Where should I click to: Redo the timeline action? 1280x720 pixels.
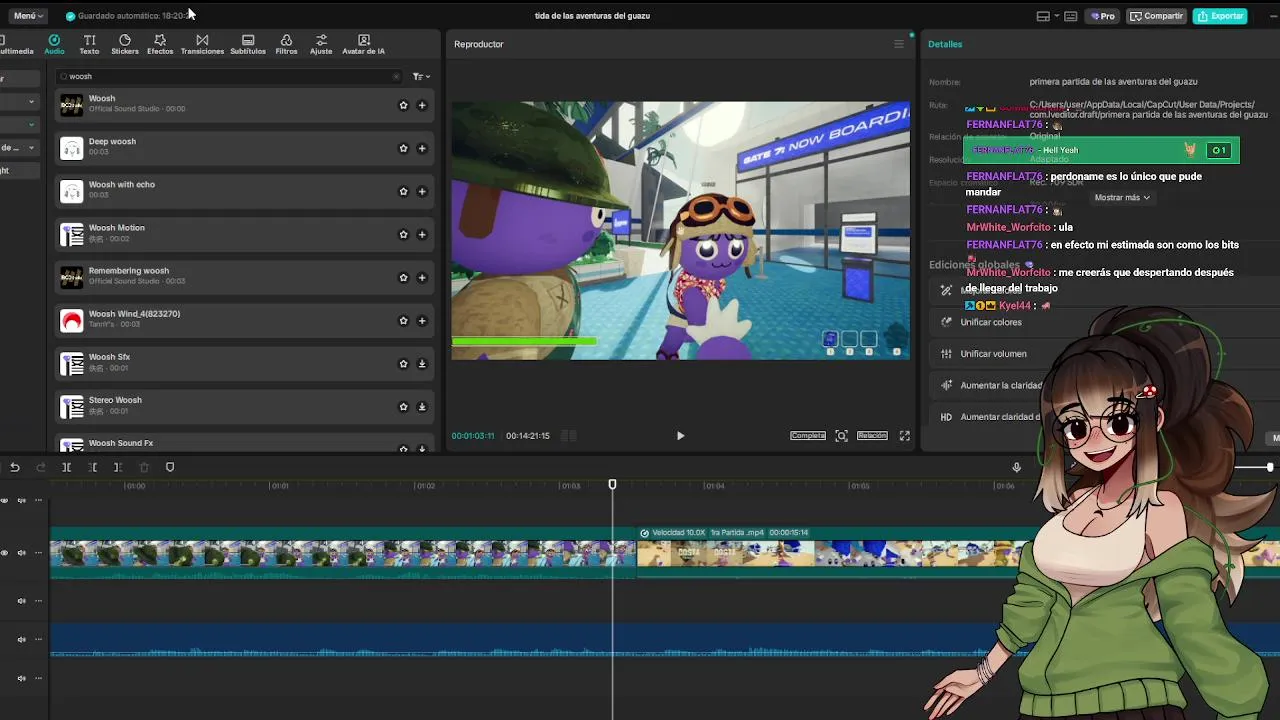(x=41, y=467)
